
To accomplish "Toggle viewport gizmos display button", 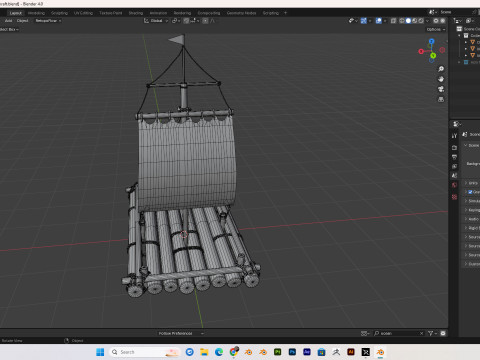I will (x=364, y=21).
